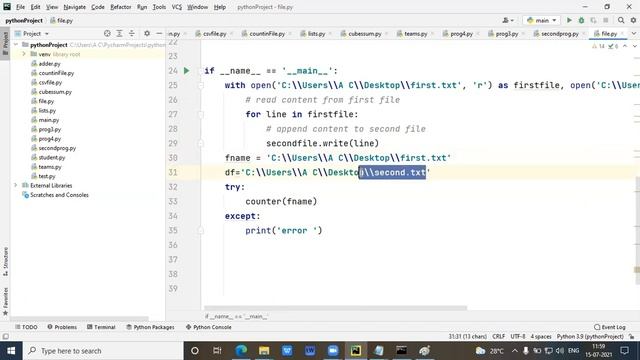Click cursor position 31:31 in status bar
Screen dimensions: 640x360
[x=468, y=337]
